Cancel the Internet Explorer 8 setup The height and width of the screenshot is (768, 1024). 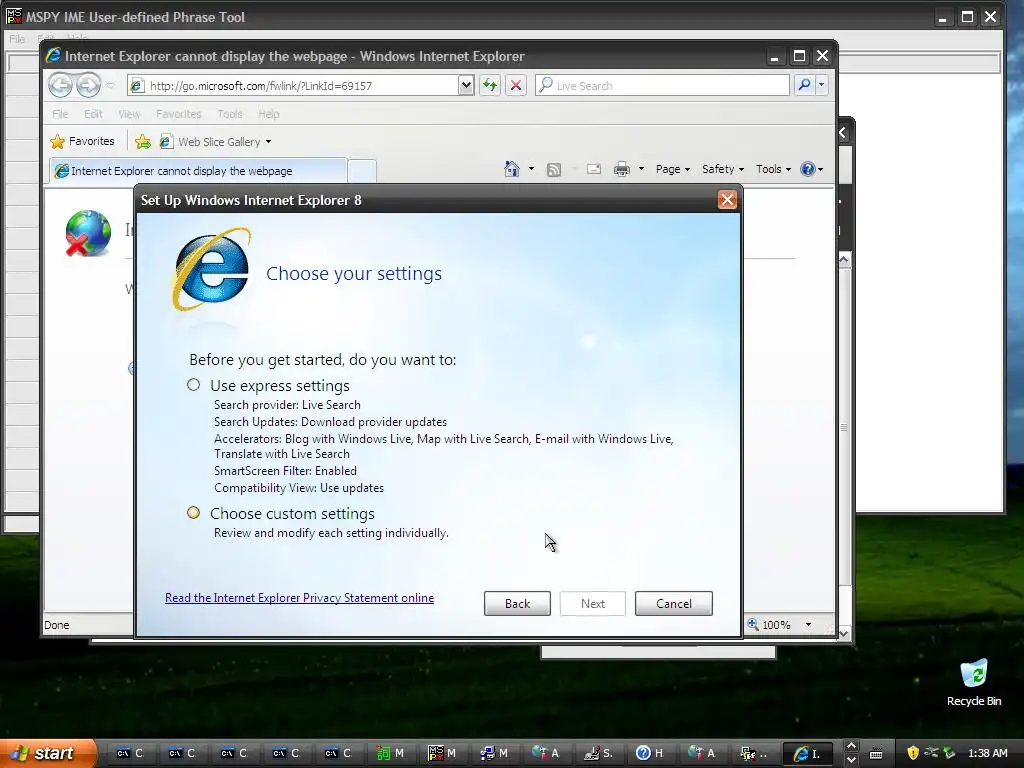(673, 603)
